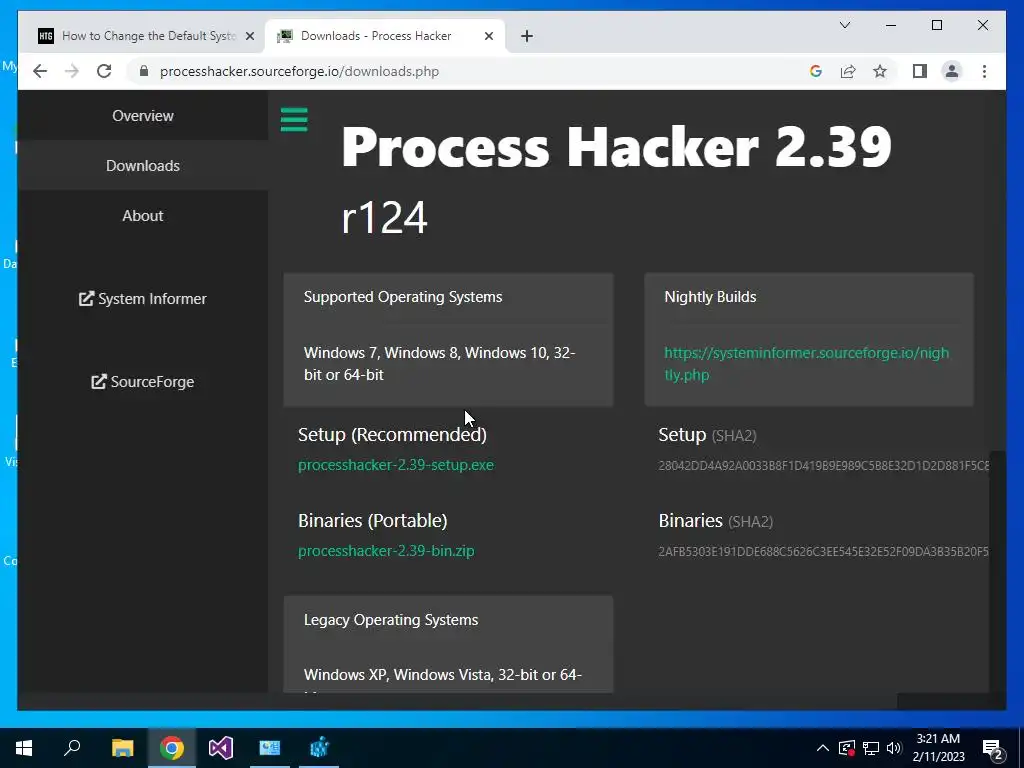Open Visual Studio from the taskbar

click(x=221, y=748)
